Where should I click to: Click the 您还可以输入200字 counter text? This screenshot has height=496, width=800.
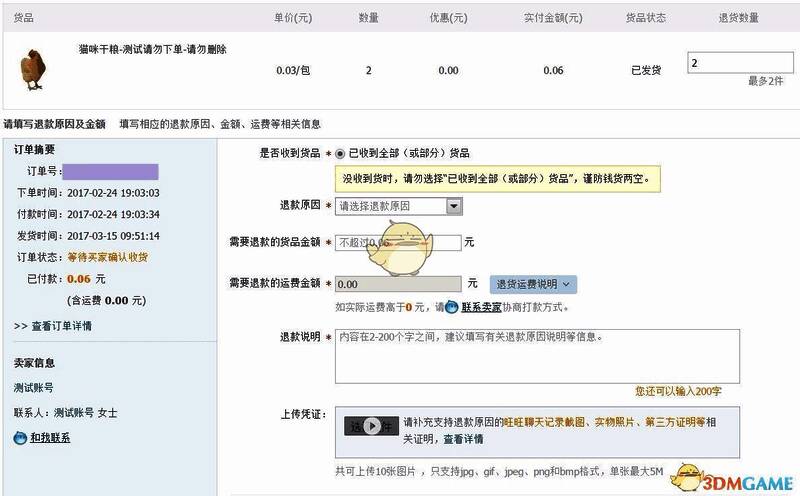pyautogui.click(x=678, y=391)
